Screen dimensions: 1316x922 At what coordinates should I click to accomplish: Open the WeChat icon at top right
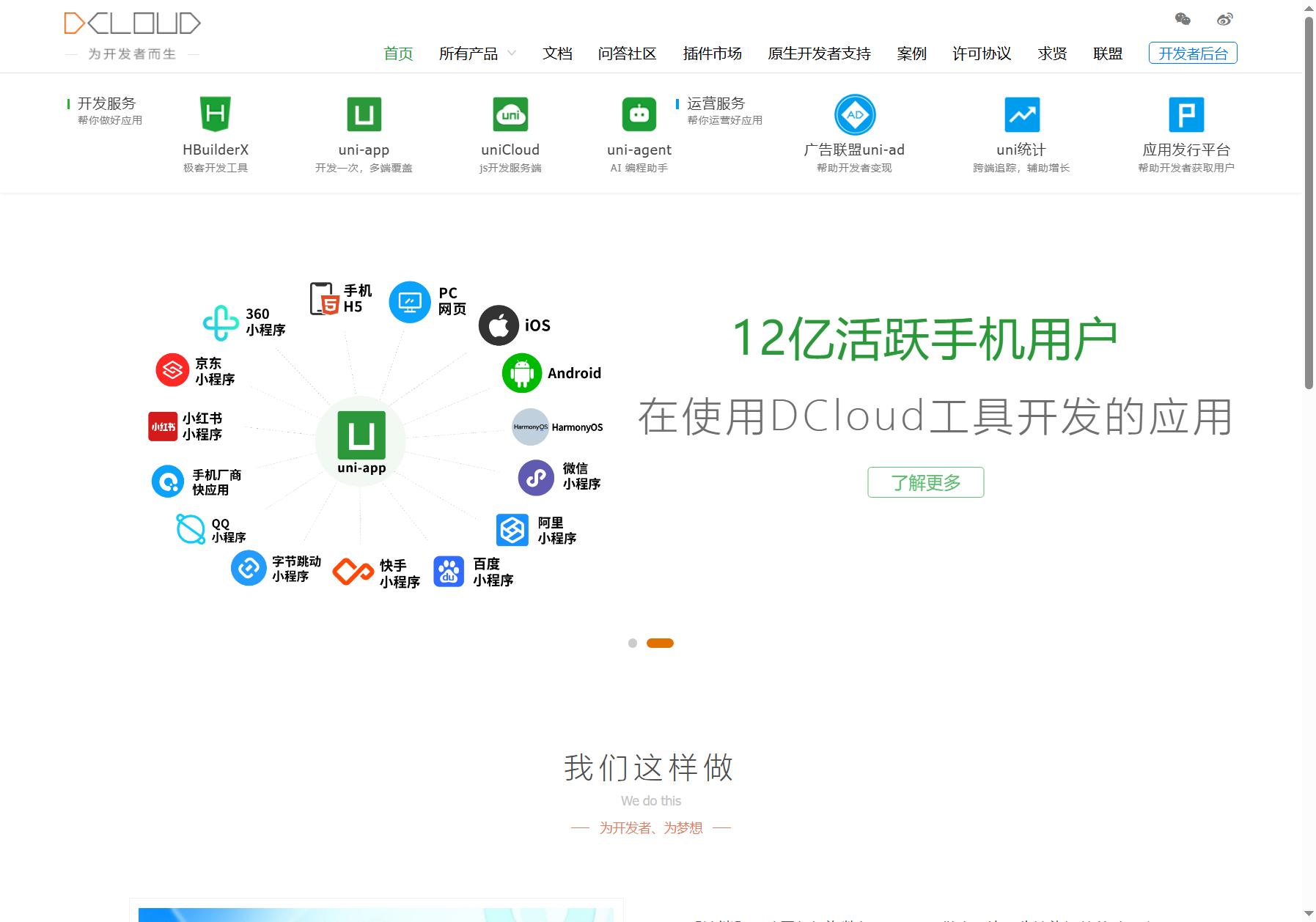pyautogui.click(x=1183, y=19)
